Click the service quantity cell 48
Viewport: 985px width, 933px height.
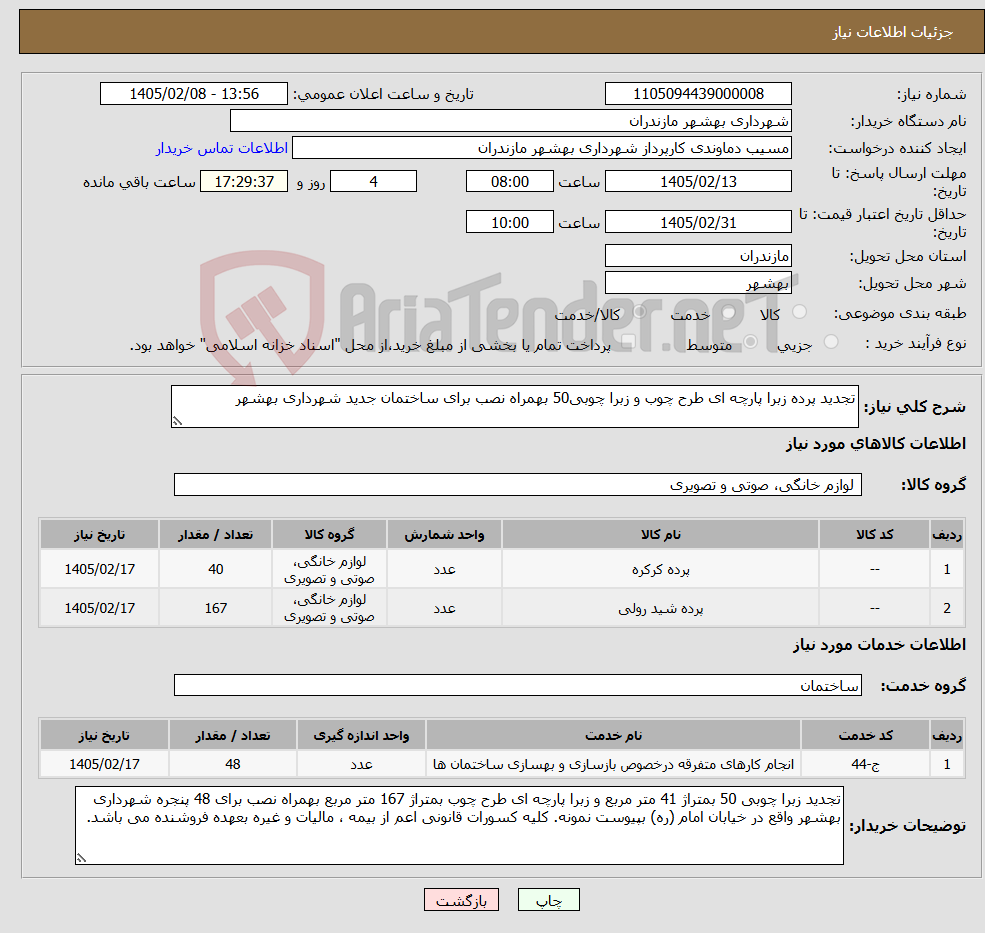232,764
